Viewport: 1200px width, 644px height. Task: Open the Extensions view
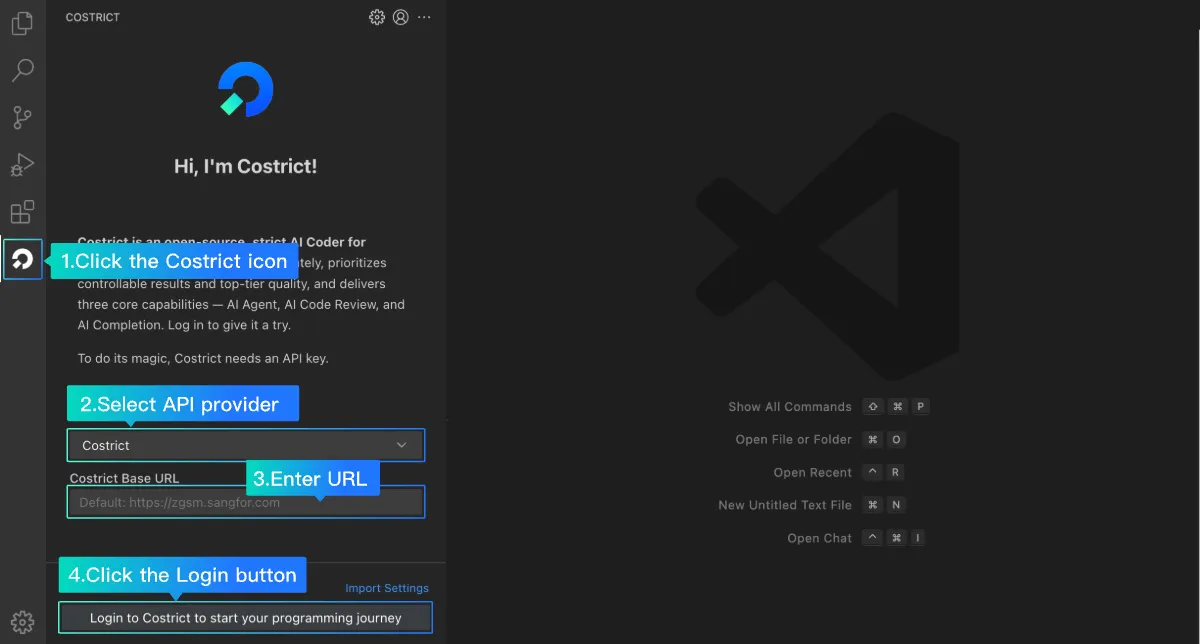tap(22, 212)
